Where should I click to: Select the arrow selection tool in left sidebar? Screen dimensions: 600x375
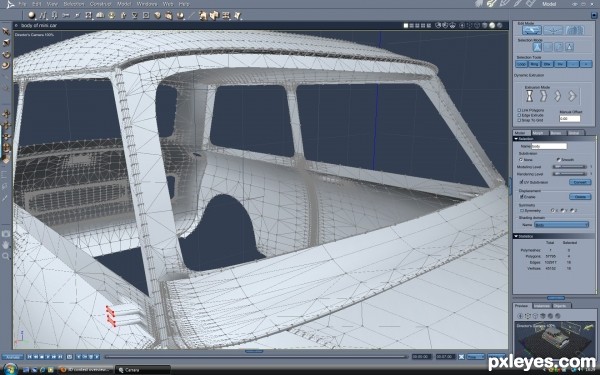click(x=6, y=31)
